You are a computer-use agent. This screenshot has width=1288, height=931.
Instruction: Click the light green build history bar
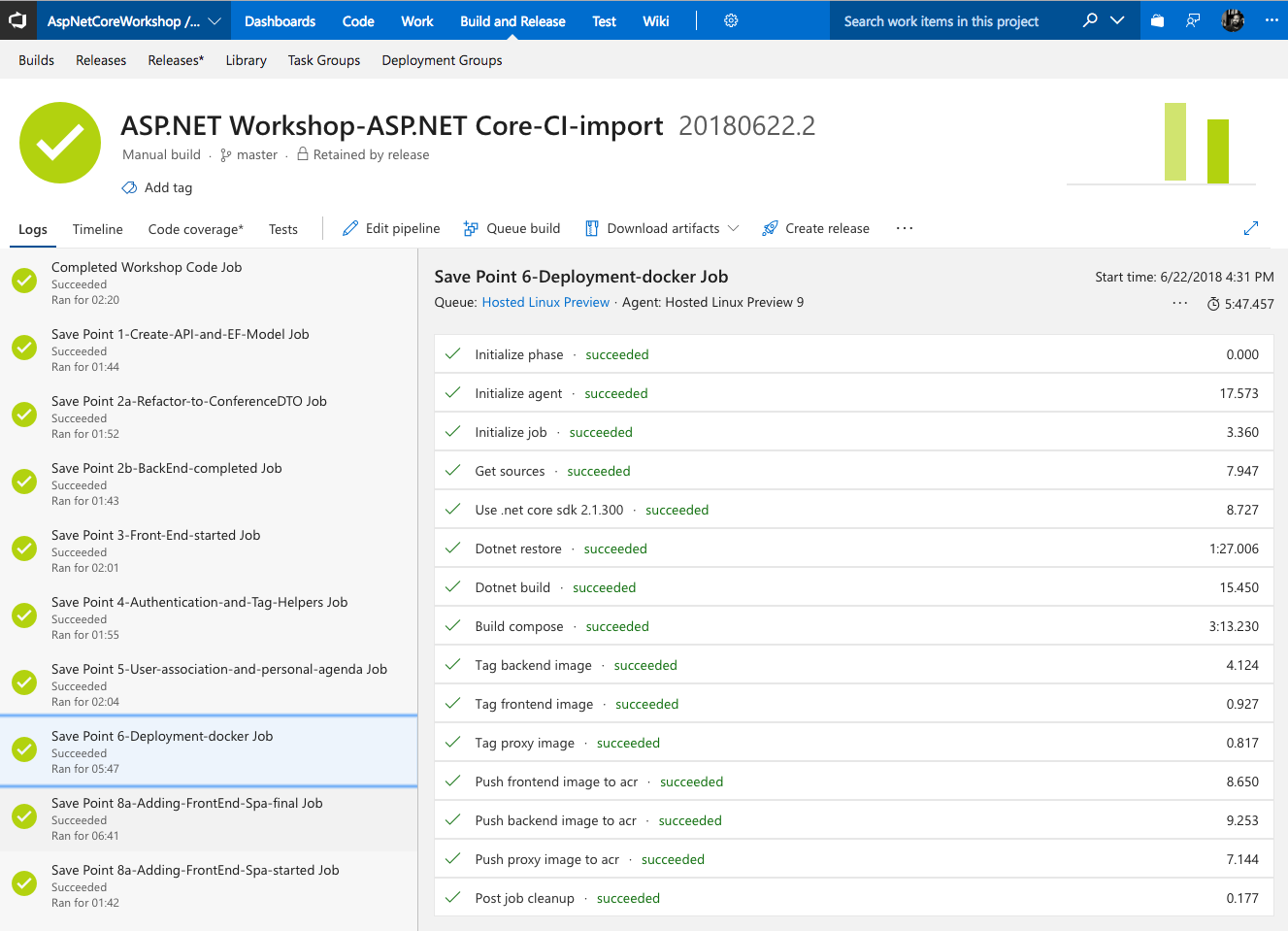tap(1175, 142)
